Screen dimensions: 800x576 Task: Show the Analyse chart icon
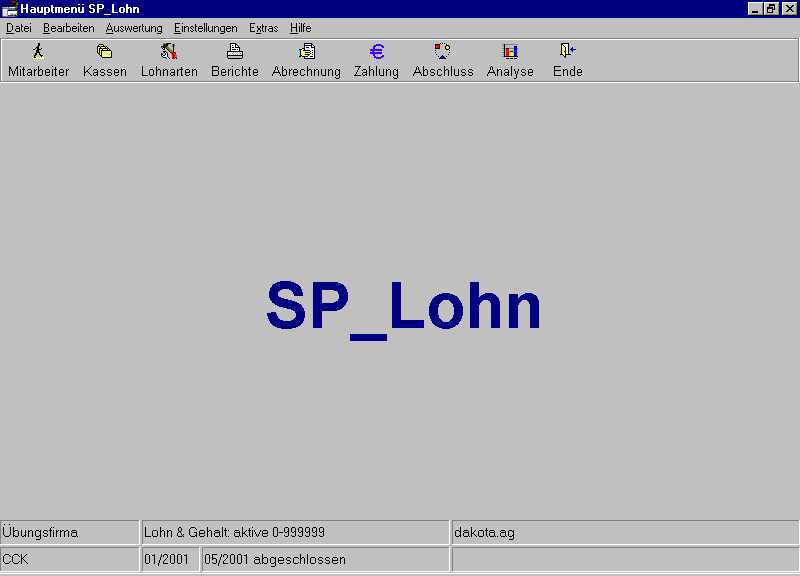(x=510, y=52)
